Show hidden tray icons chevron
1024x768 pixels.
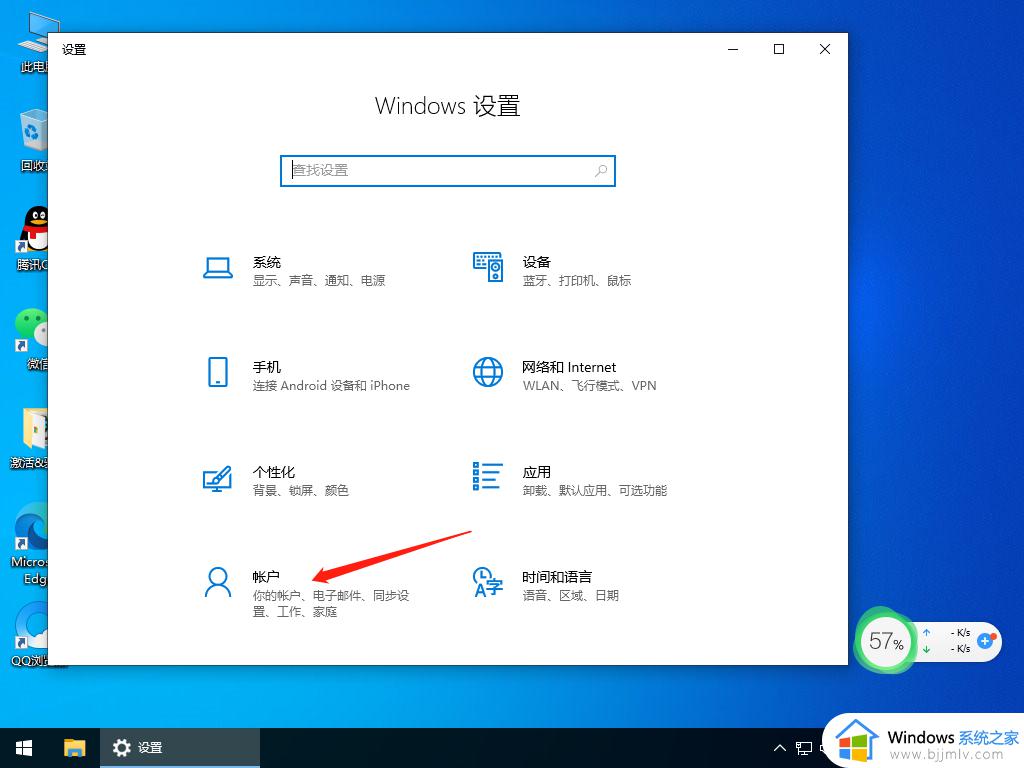(x=780, y=748)
